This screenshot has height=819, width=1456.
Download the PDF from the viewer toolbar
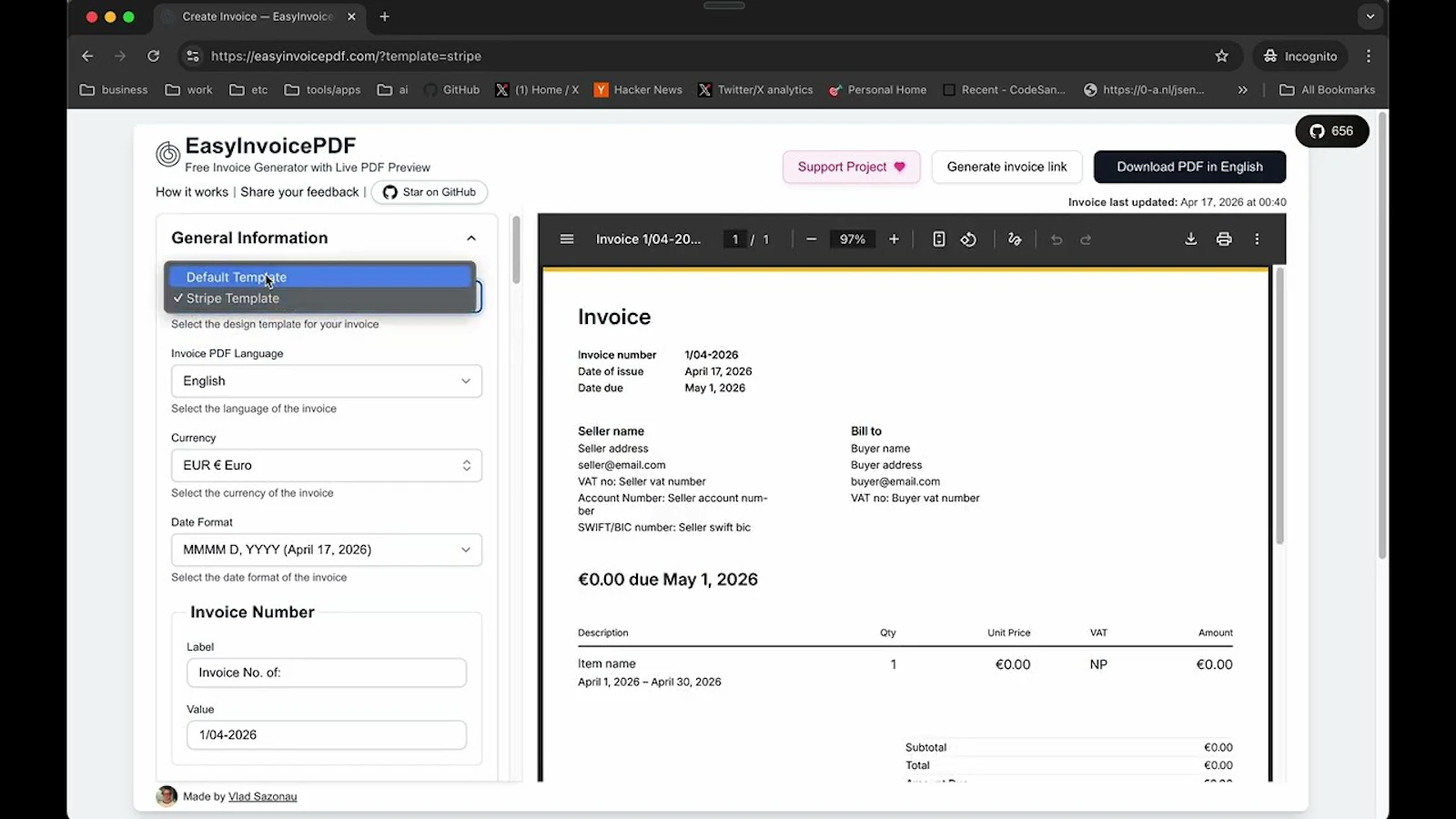pos(1190,239)
